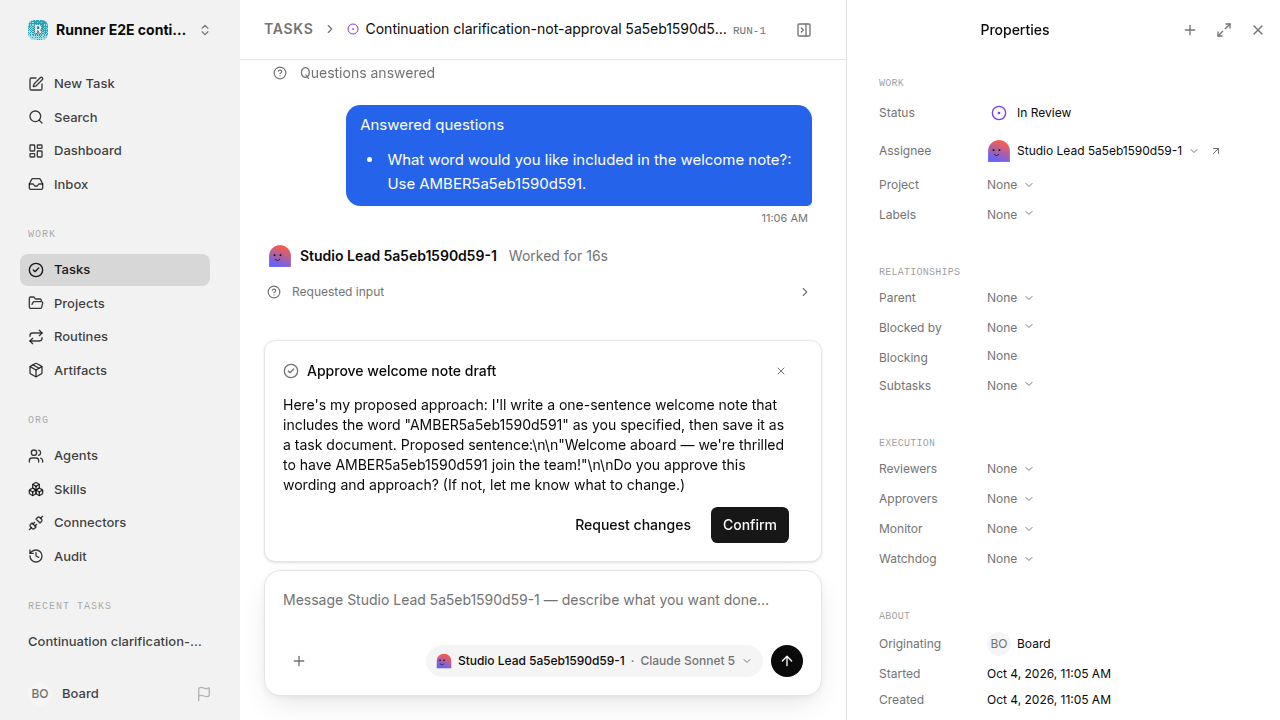The height and width of the screenshot is (720, 1280).
Task: Click the Projects folder icon
Action: point(36,303)
